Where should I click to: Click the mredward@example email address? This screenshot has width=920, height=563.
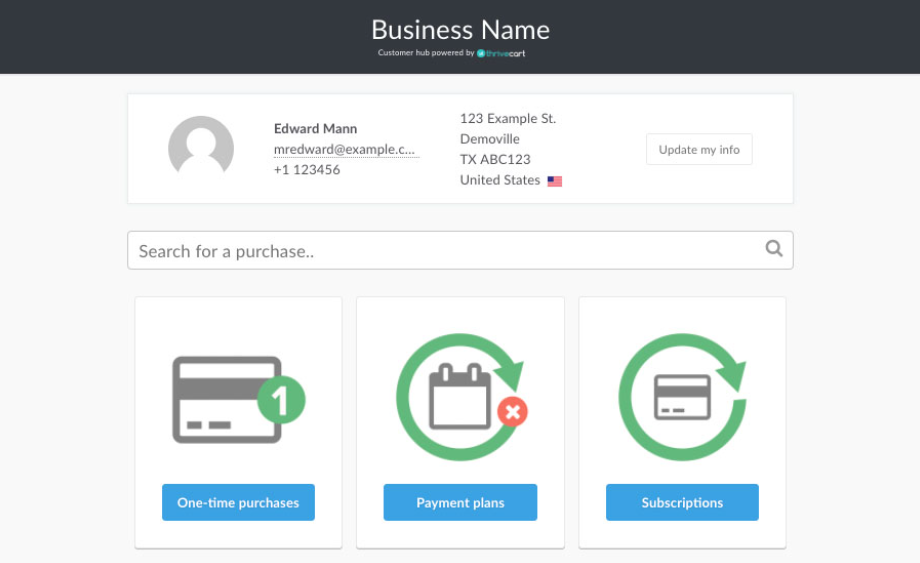(x=346, y=149)
